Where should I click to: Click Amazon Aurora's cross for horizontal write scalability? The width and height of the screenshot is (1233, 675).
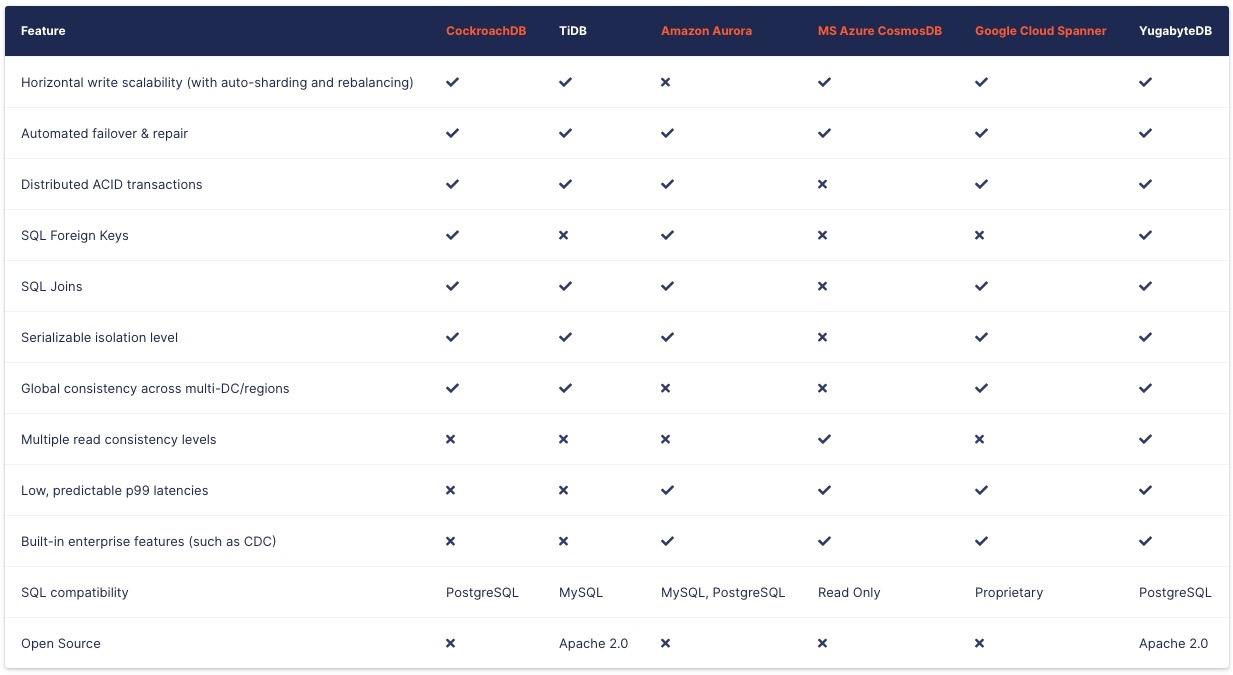666,82
